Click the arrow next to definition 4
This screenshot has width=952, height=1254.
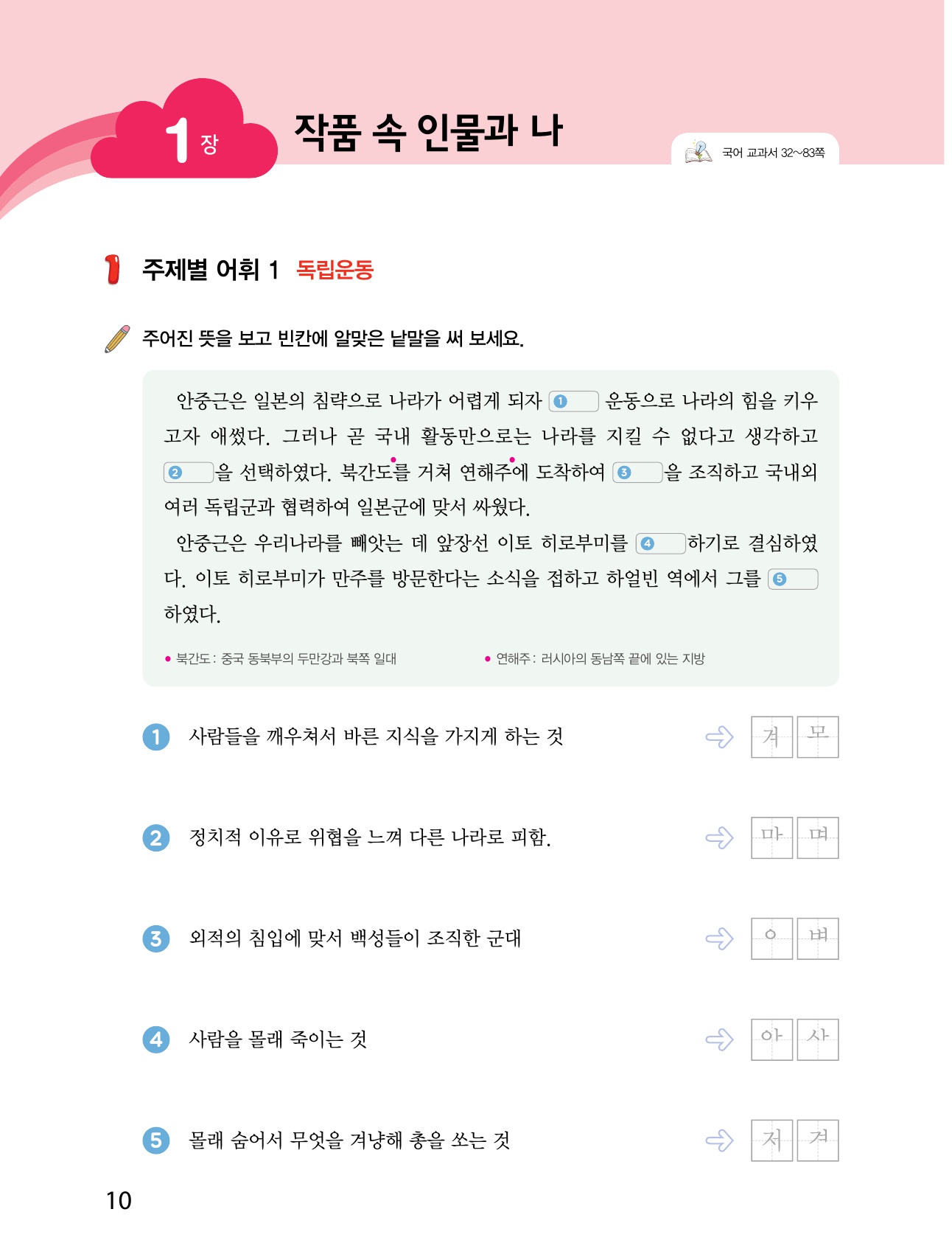point(719,1039)
